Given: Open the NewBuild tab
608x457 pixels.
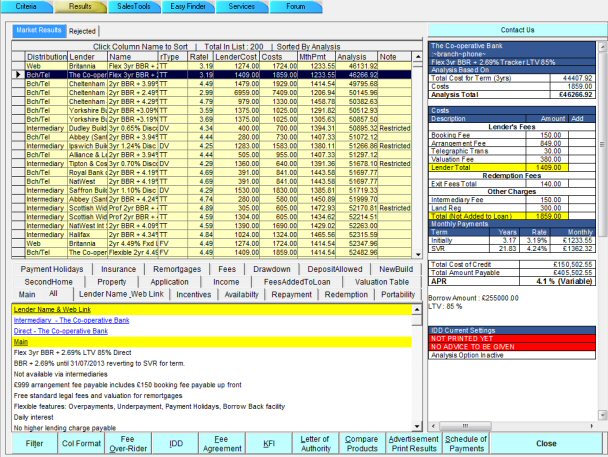Looking at the screenshot, I should click(x=396, y=269).
